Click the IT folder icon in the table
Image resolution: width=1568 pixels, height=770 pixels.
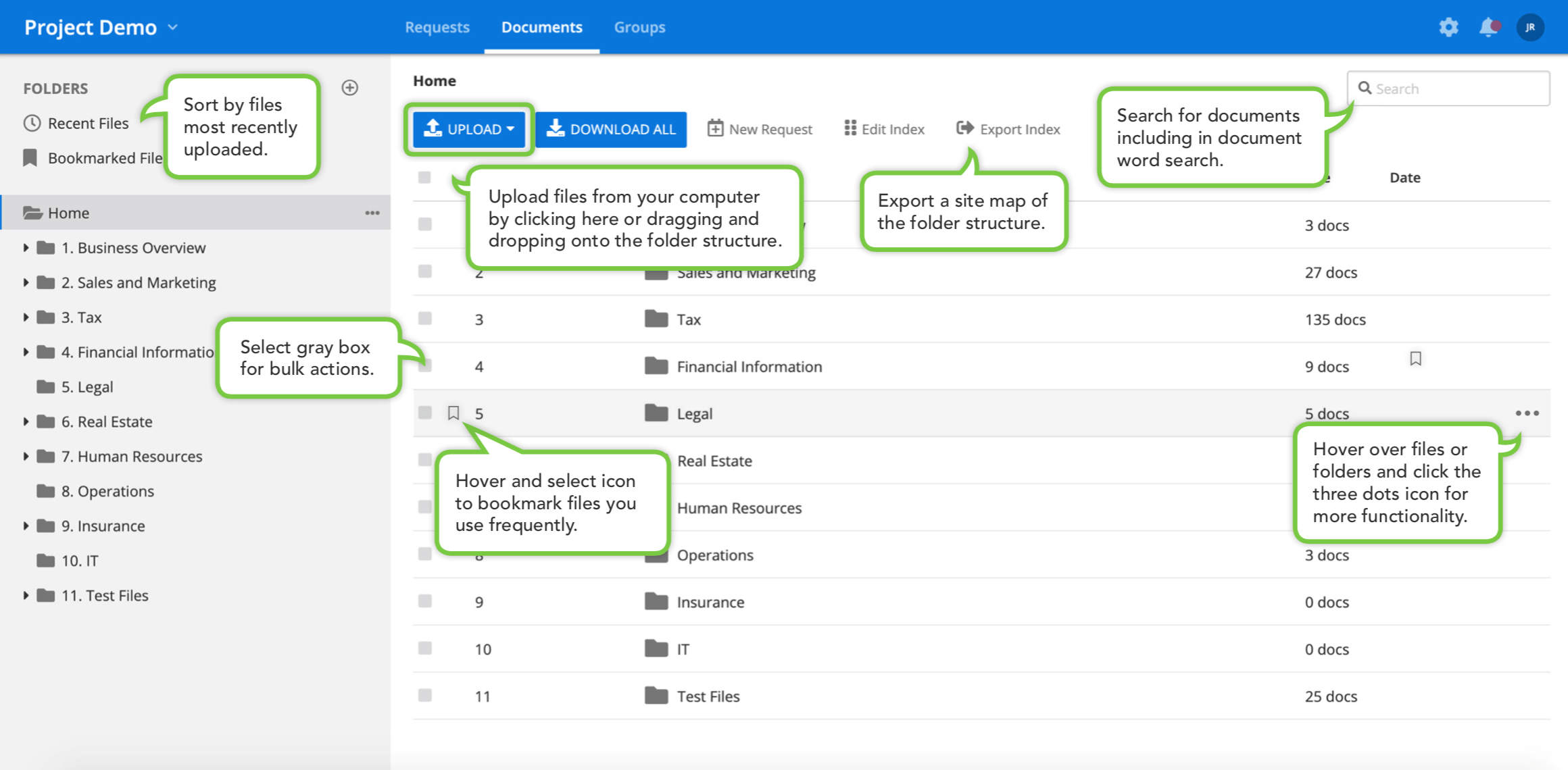[656, 648]
